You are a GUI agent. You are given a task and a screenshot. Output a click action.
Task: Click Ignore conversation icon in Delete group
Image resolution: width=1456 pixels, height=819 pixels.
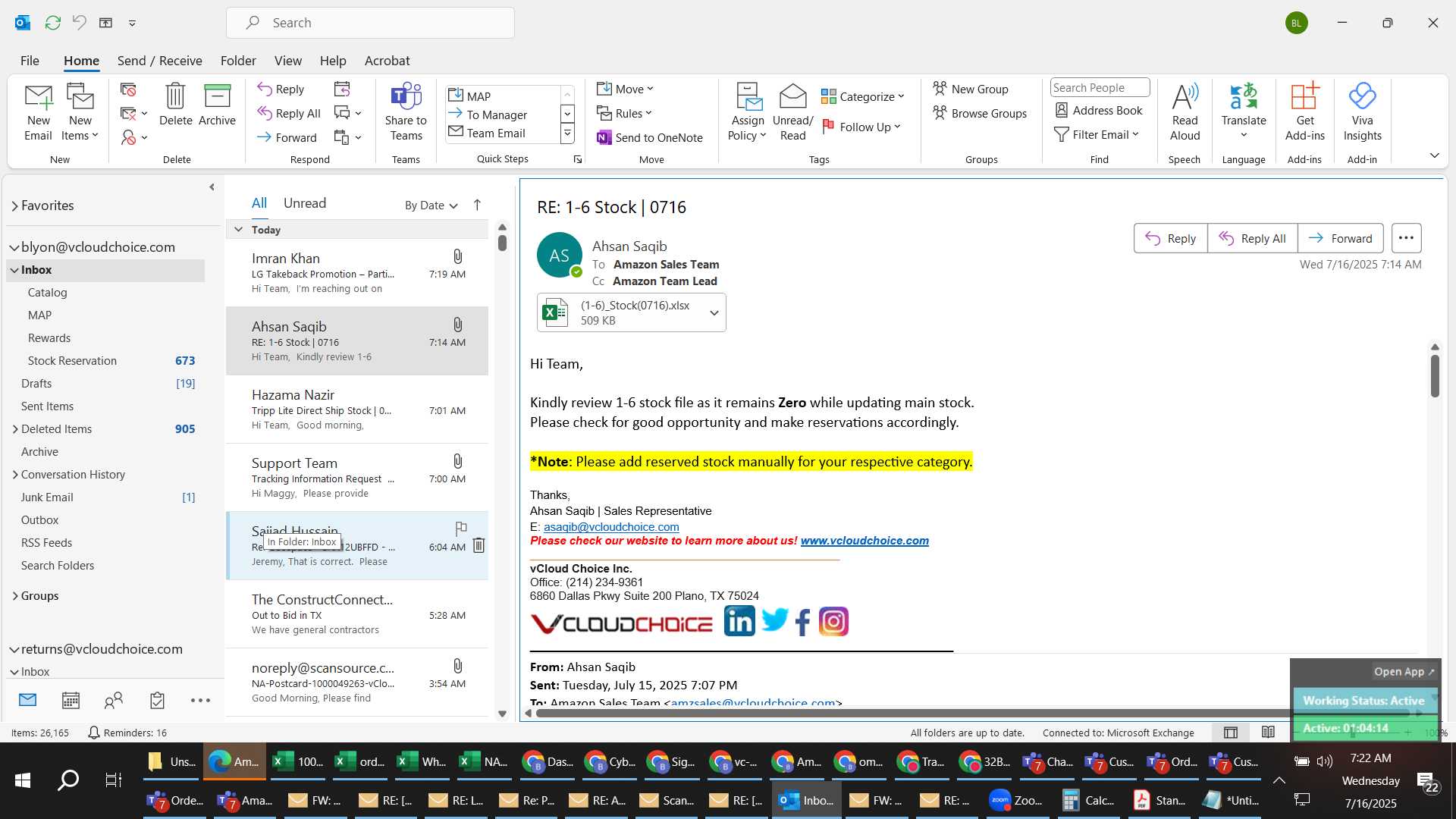pyautogui.click(x=128, y=89)
